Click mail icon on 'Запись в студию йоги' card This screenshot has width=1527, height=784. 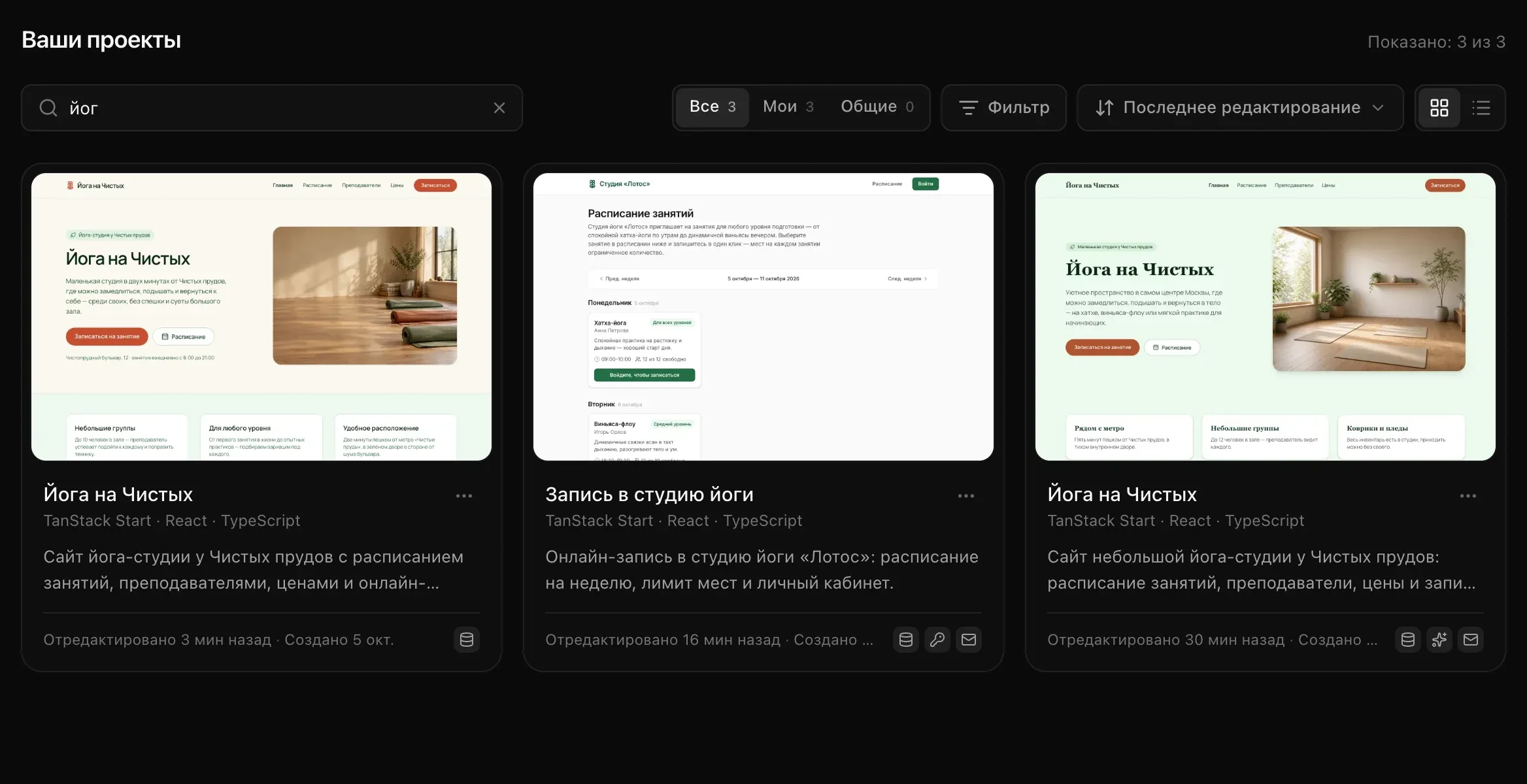969,640
